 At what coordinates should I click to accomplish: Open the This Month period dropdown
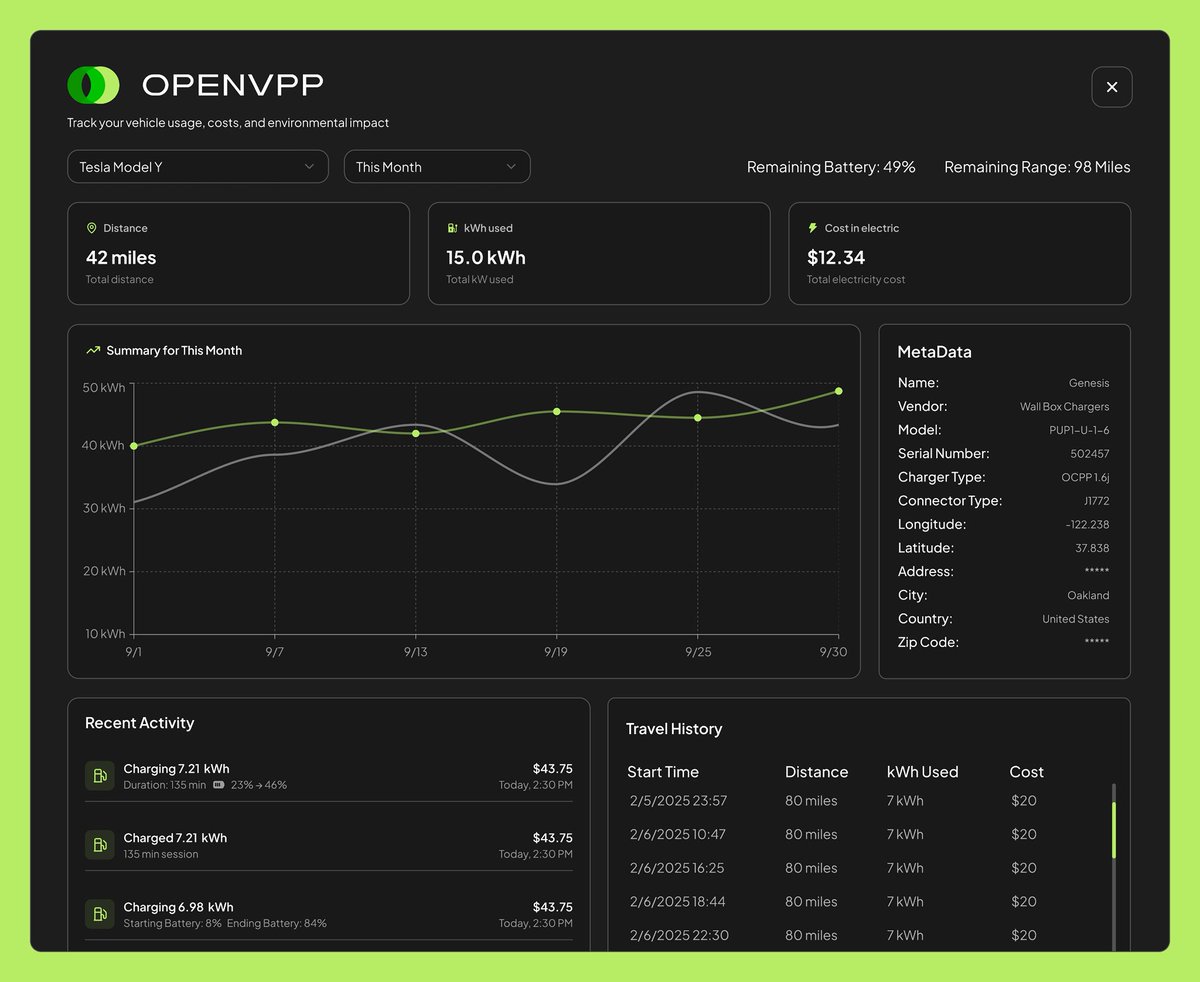[x=437, y=167]
